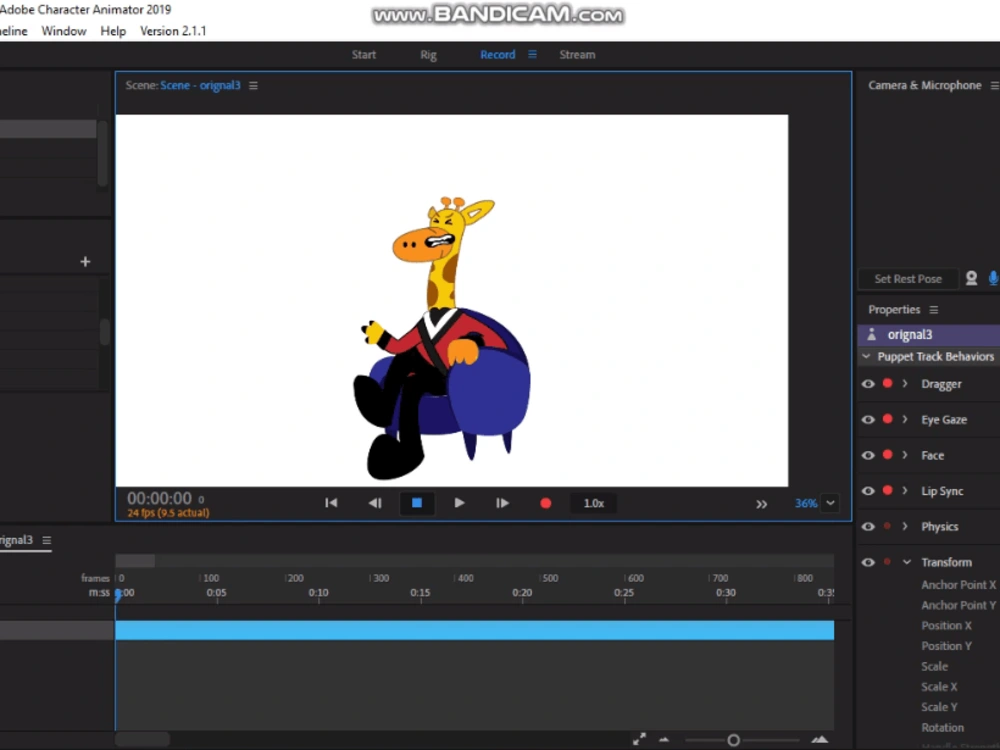Toggle the microphone input icon

(x=993, y=278)
